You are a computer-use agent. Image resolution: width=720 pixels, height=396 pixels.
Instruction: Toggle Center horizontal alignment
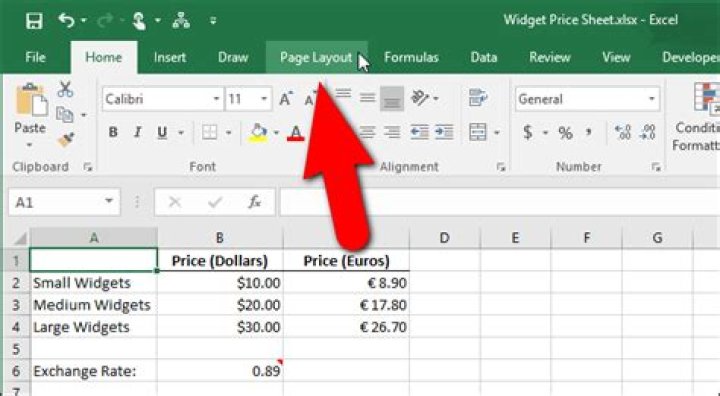point(367,133)
